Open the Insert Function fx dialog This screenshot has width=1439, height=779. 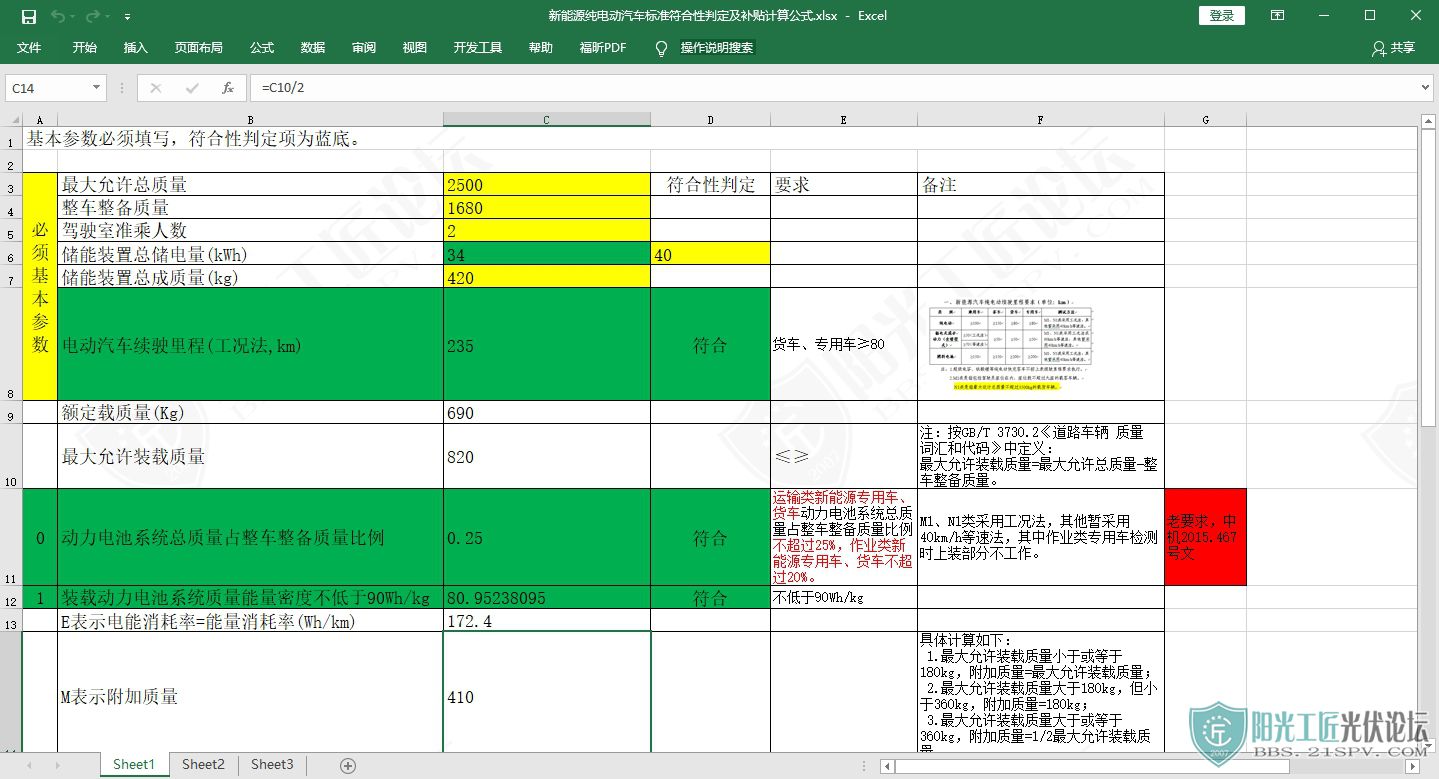(228, 88)
